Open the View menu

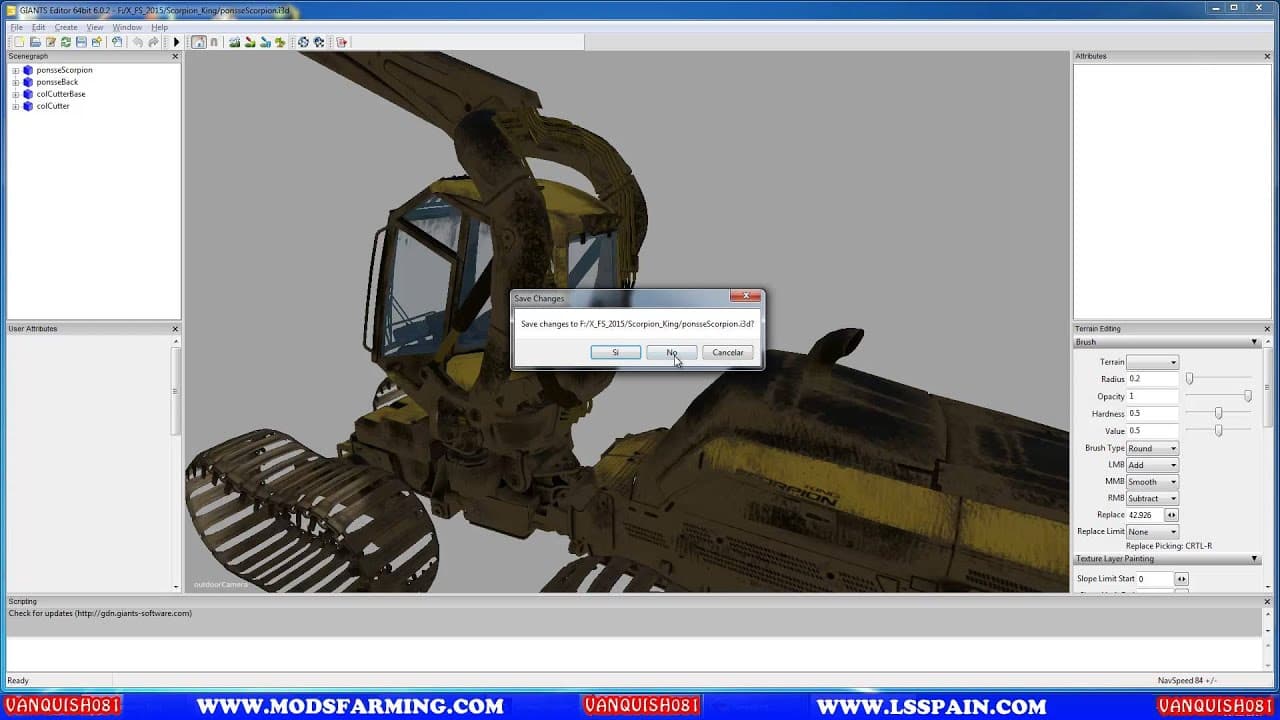[x=95, y=27]
